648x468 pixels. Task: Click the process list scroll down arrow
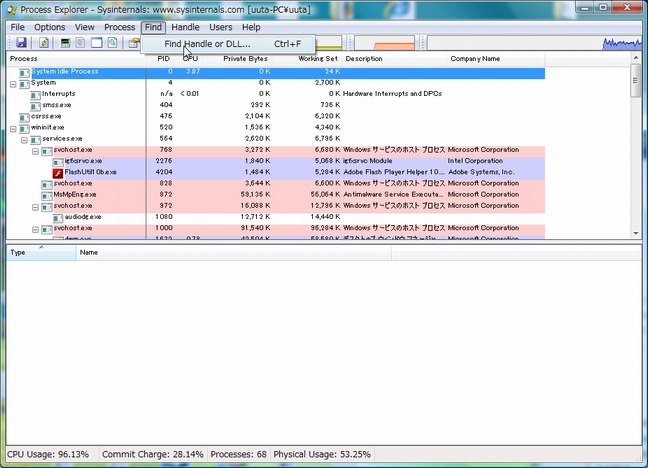click(636, 234)
